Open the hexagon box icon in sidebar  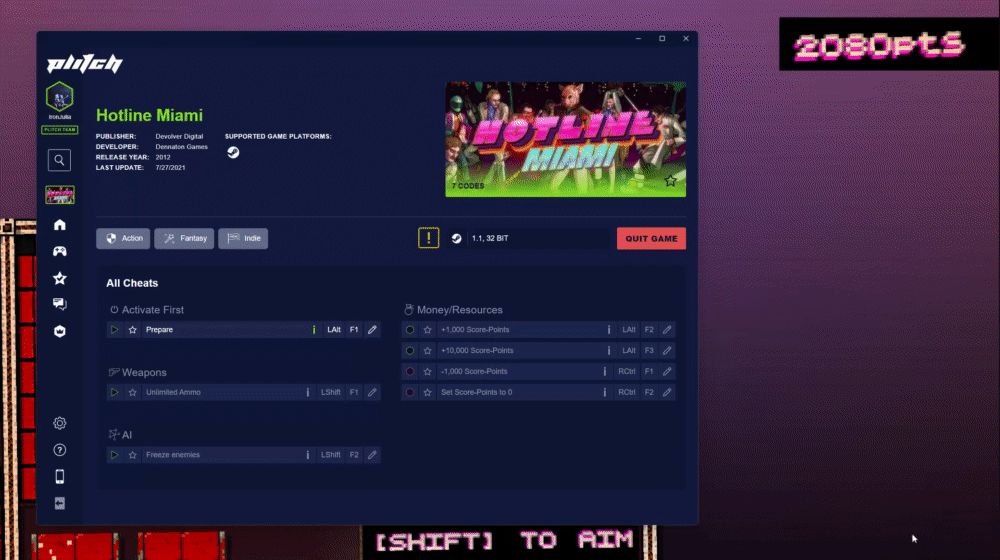[x=59, y=331]
